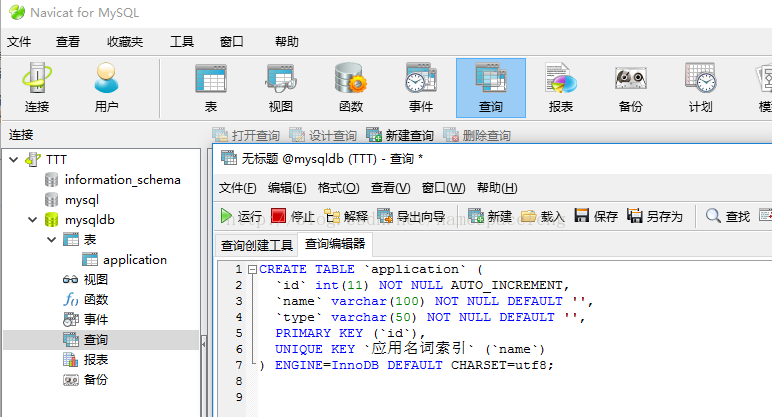Select TTT connection in tree
The image size is (772, 417).
pyautogui.click(x=56, y=160)
